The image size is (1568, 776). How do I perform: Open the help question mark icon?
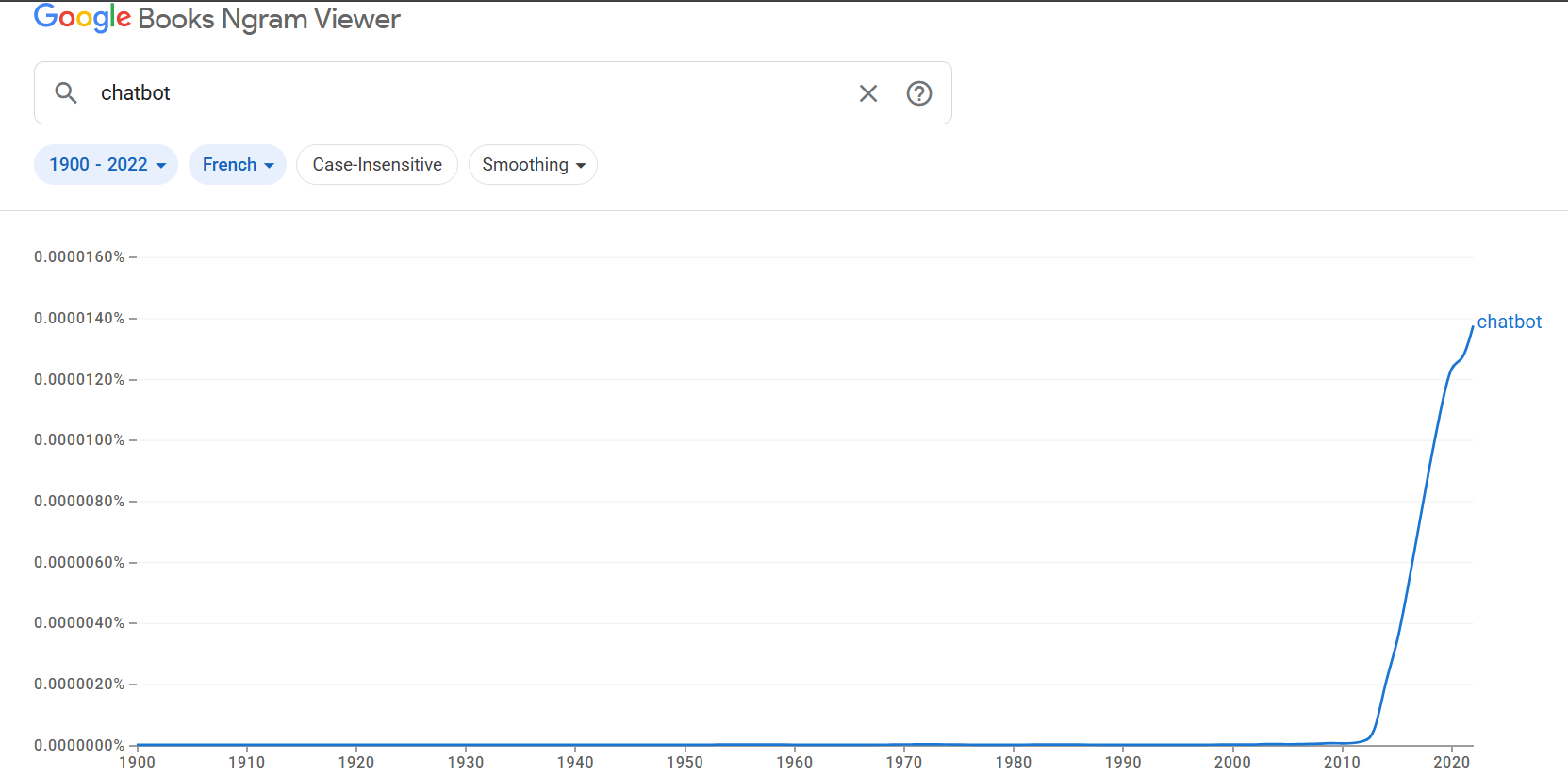(919, 93)
